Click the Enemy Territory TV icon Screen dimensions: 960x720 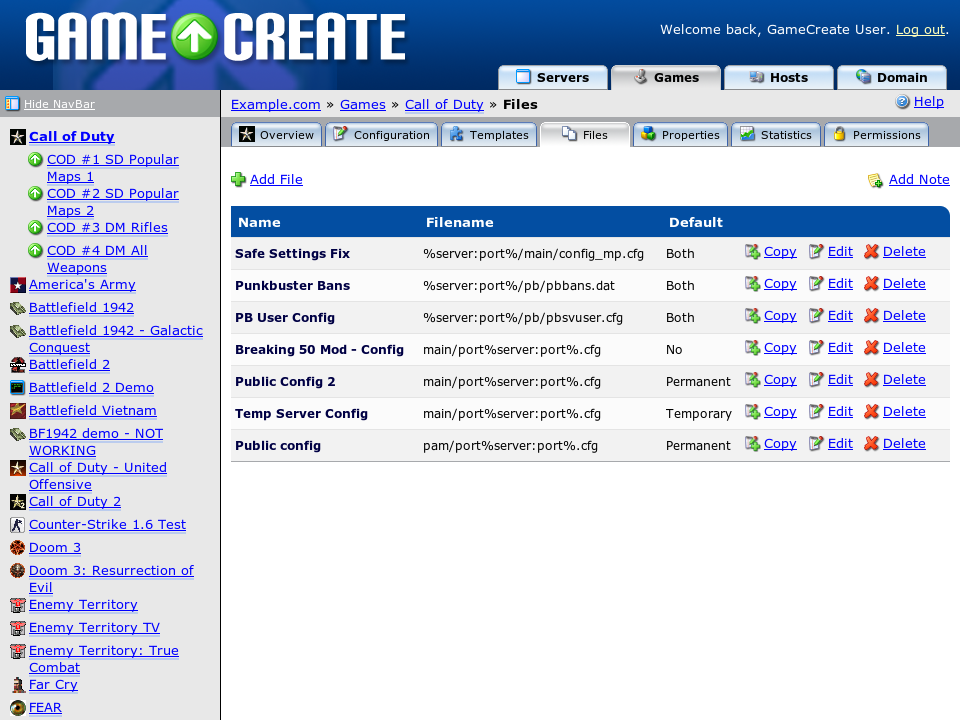(18, 628)
